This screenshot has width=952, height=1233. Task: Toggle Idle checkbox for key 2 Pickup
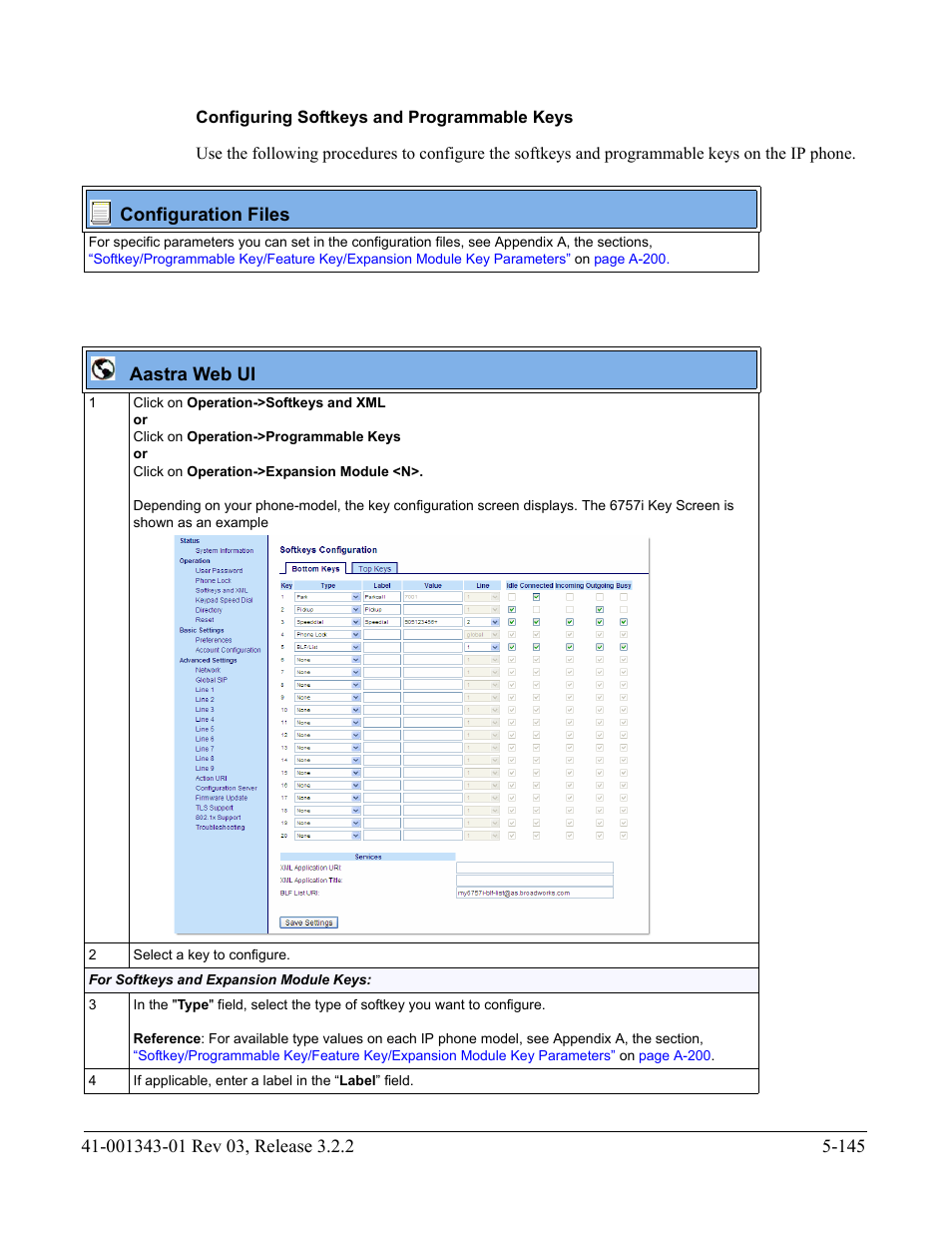(x=512, y=609)
